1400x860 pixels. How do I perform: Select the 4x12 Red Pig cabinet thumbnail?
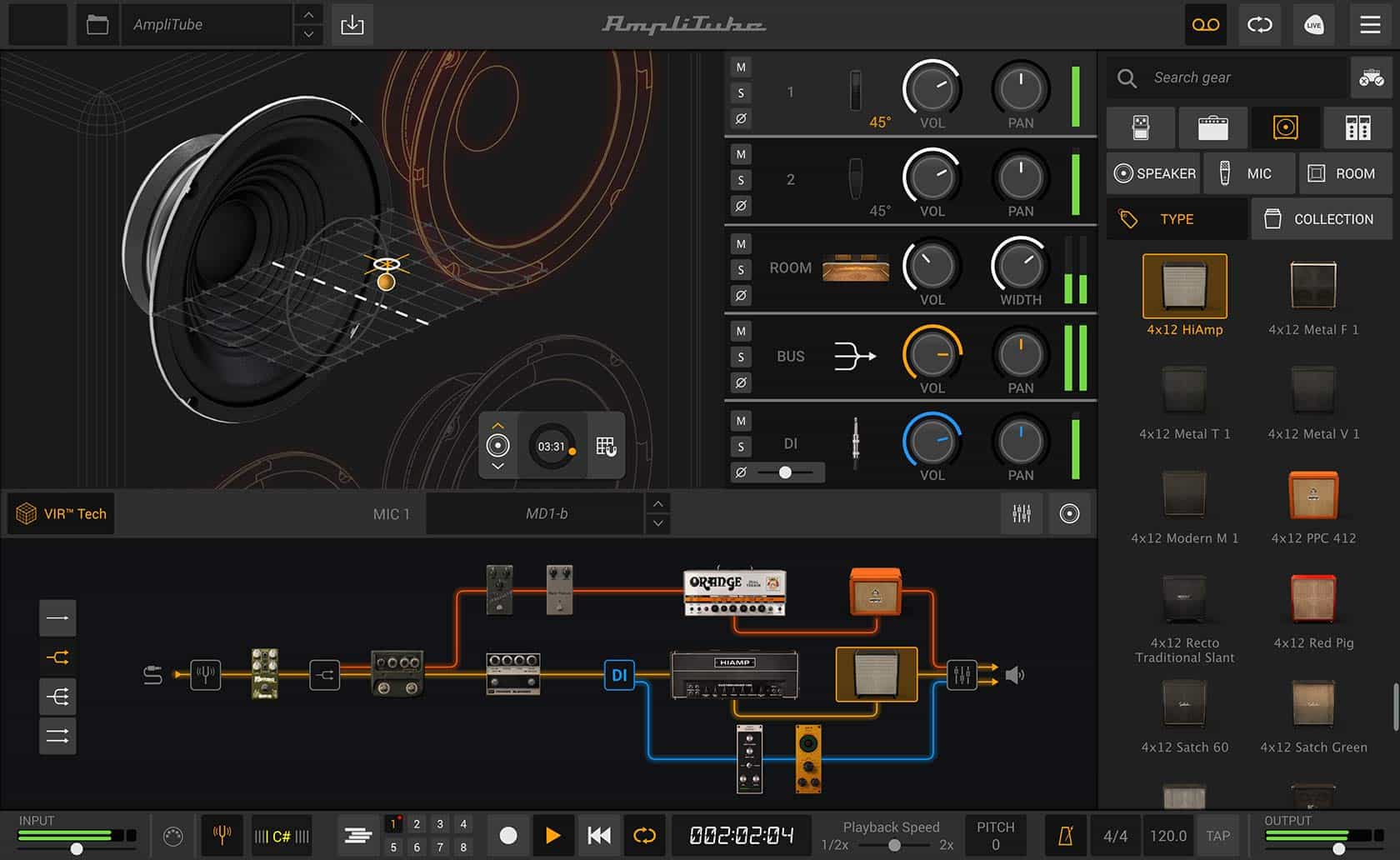[x=1313, y=600]
